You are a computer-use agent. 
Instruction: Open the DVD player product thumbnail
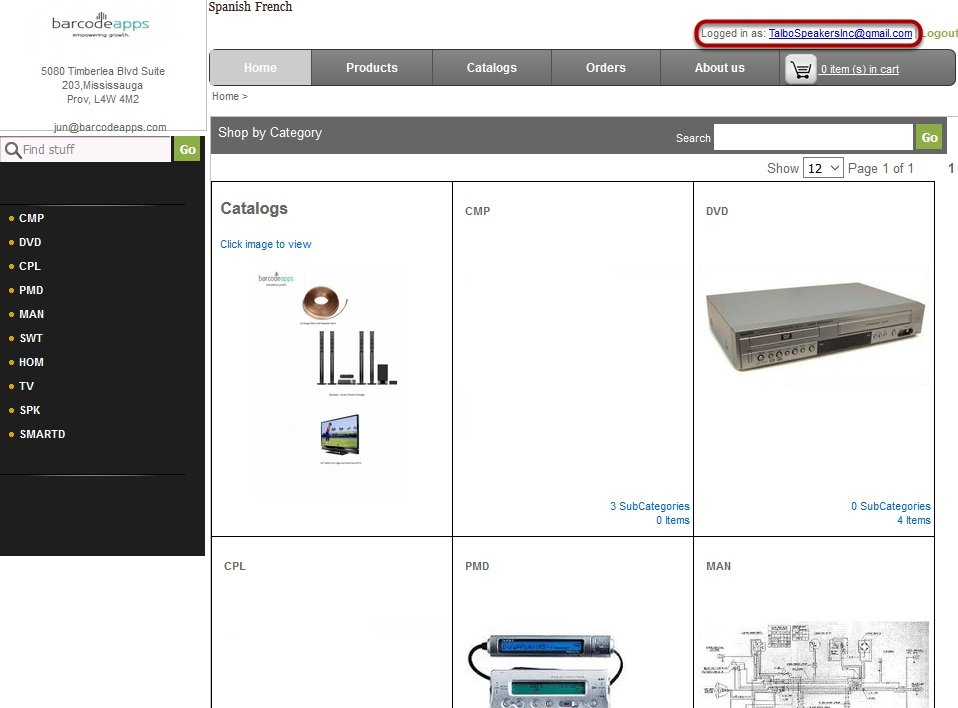click(x=814, y=326)
